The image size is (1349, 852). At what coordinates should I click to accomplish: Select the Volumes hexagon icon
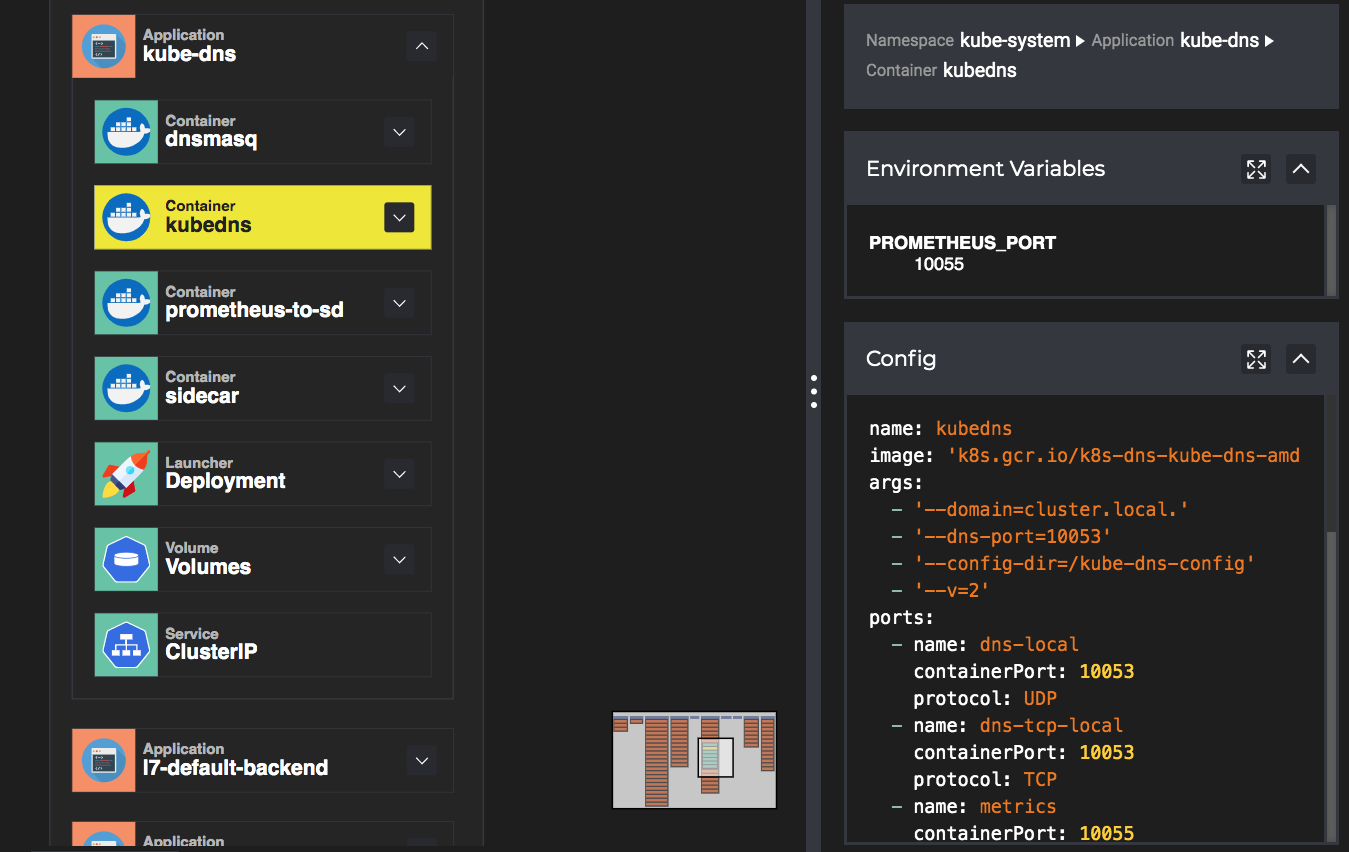126,559
